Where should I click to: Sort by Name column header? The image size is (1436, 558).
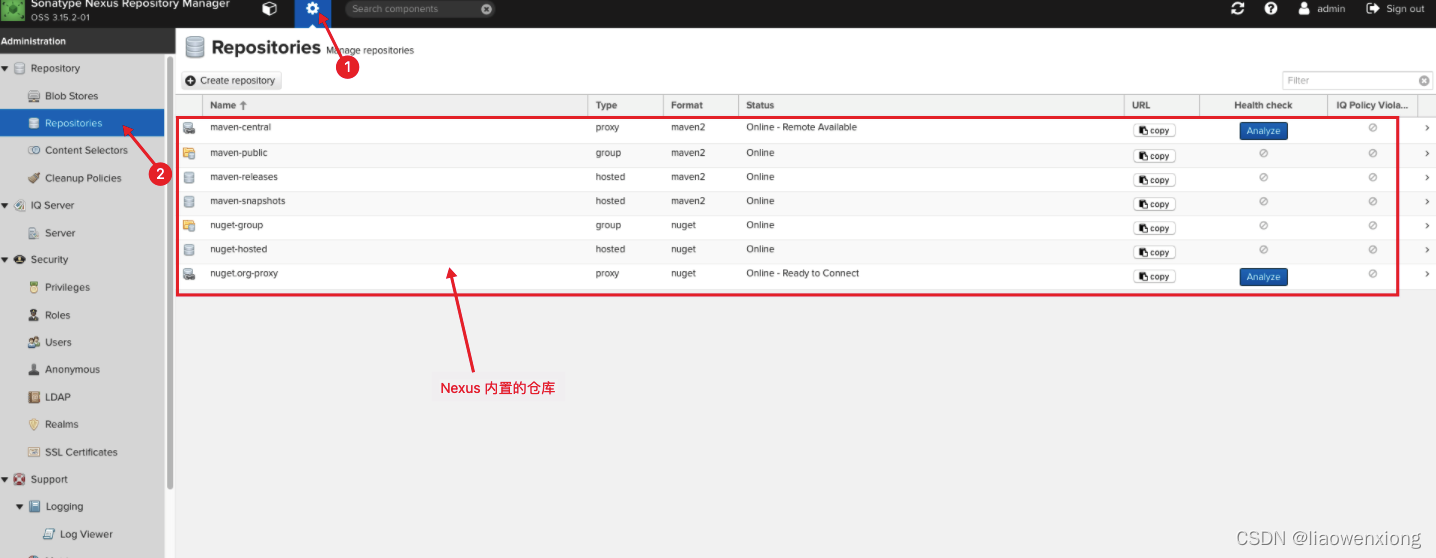(395, 105)
